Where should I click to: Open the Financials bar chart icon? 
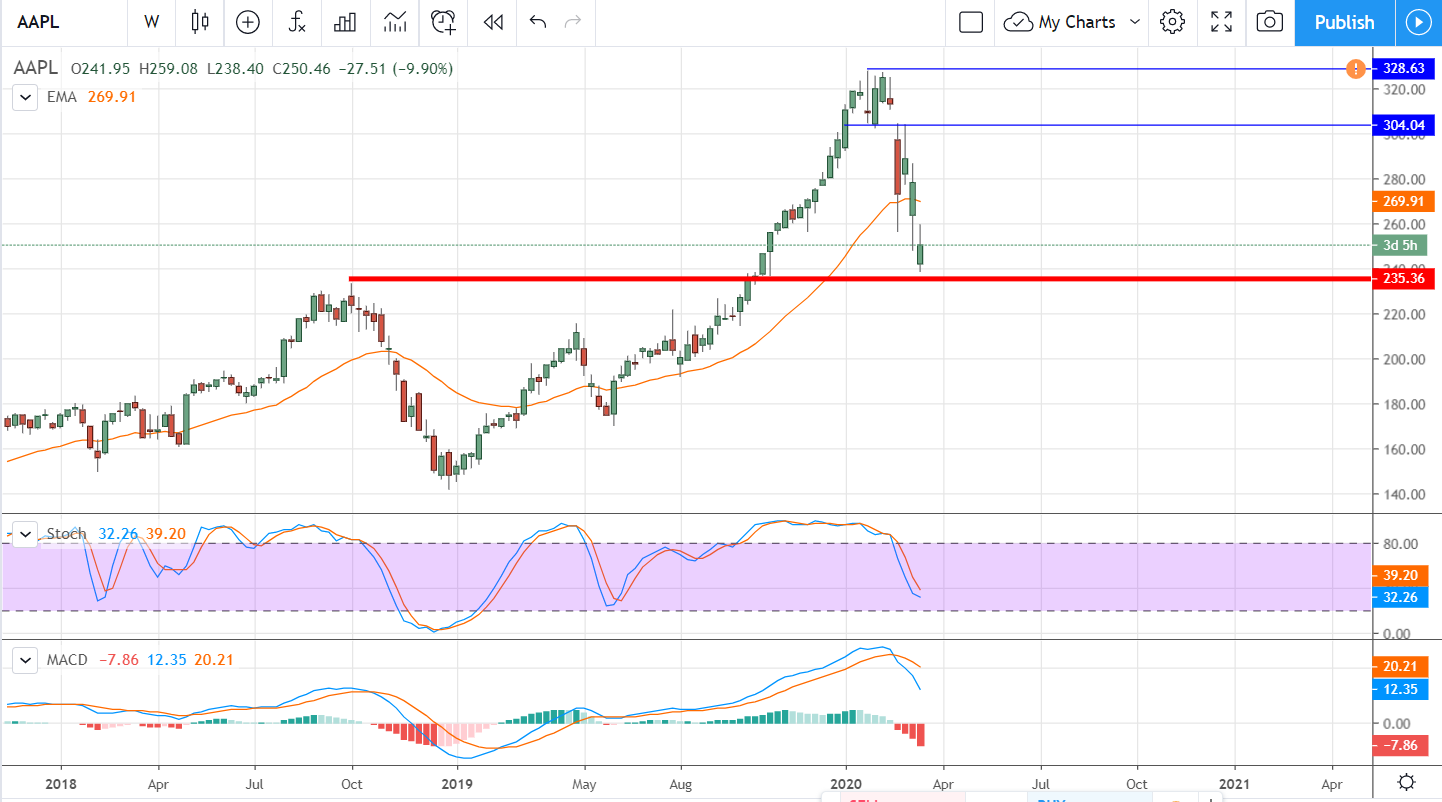point(346,22)
